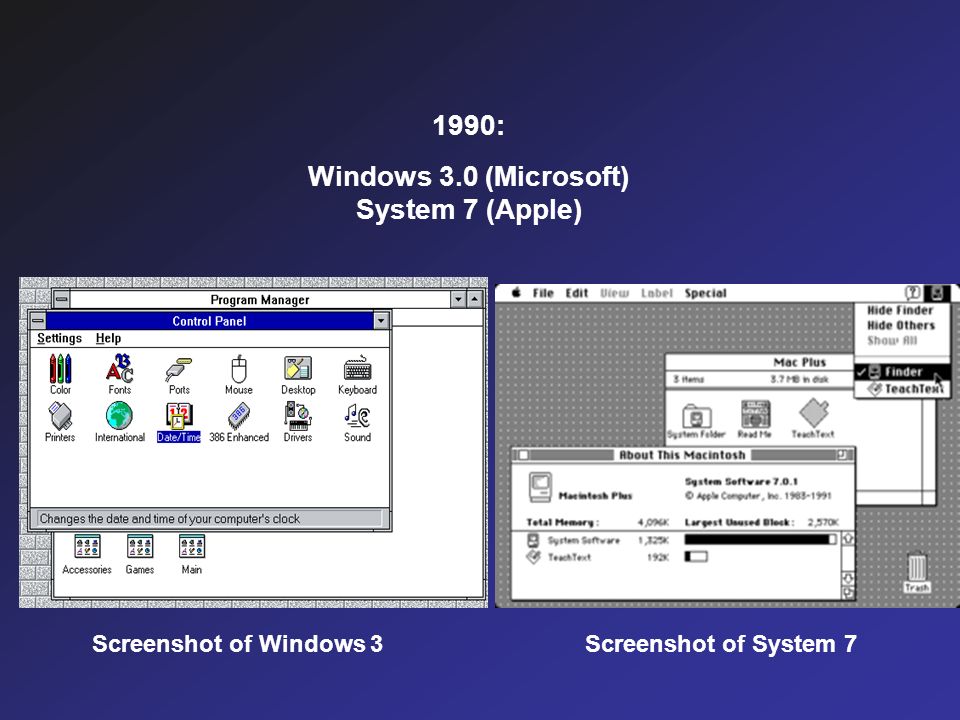This screenshot has height=720, width=960.
Task: Open the Special menu on Mac
Action: (705, 293)
